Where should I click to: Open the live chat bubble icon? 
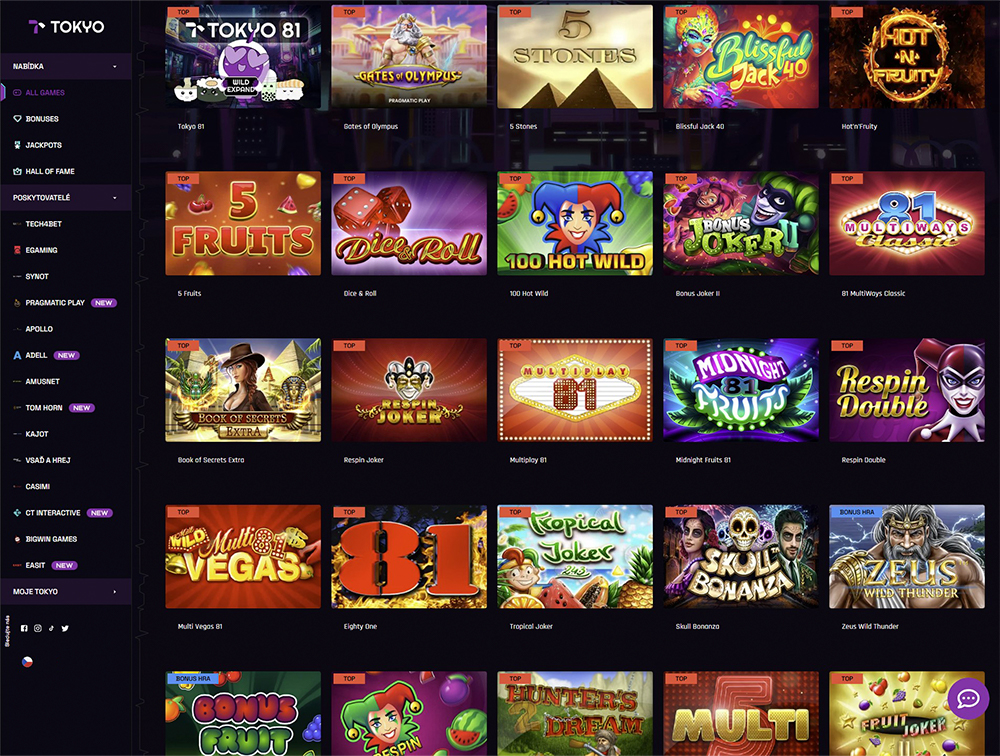pyautogui.click(x=968, y=699)
